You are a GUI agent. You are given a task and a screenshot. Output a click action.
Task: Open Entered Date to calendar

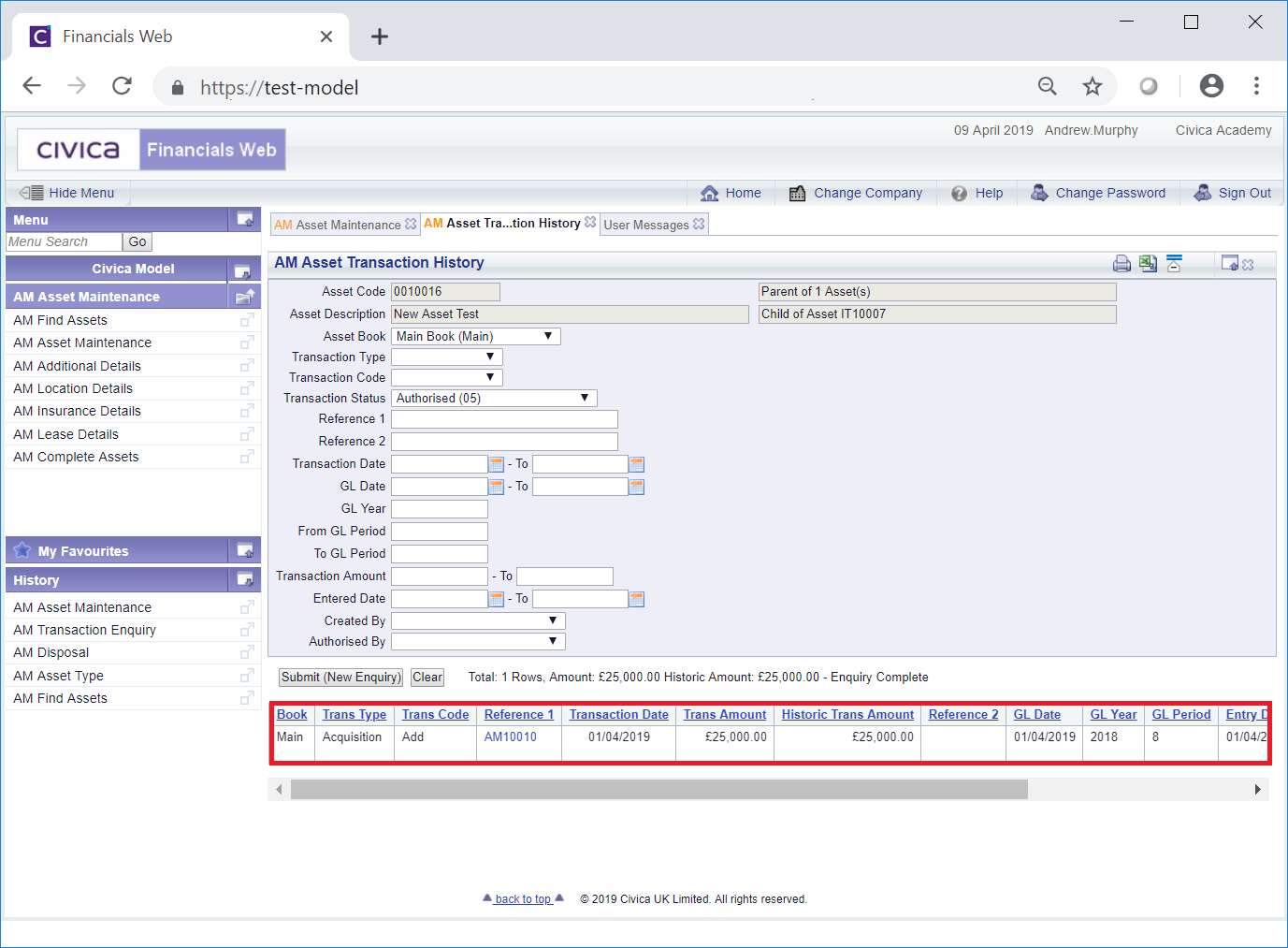click(637, 599)
